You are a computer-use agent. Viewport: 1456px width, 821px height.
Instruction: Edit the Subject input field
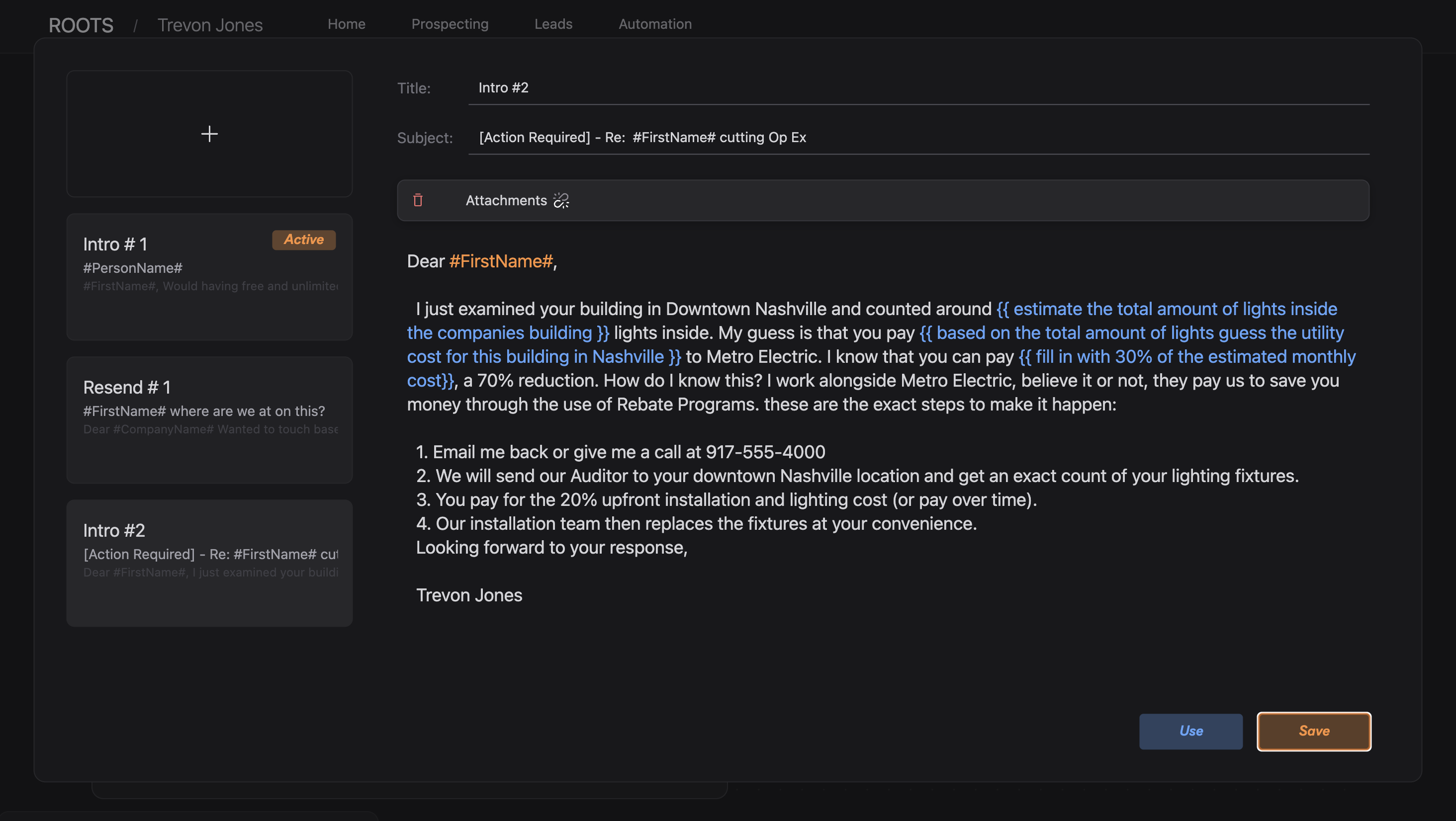pyautogui.click(x=918, y=138)
